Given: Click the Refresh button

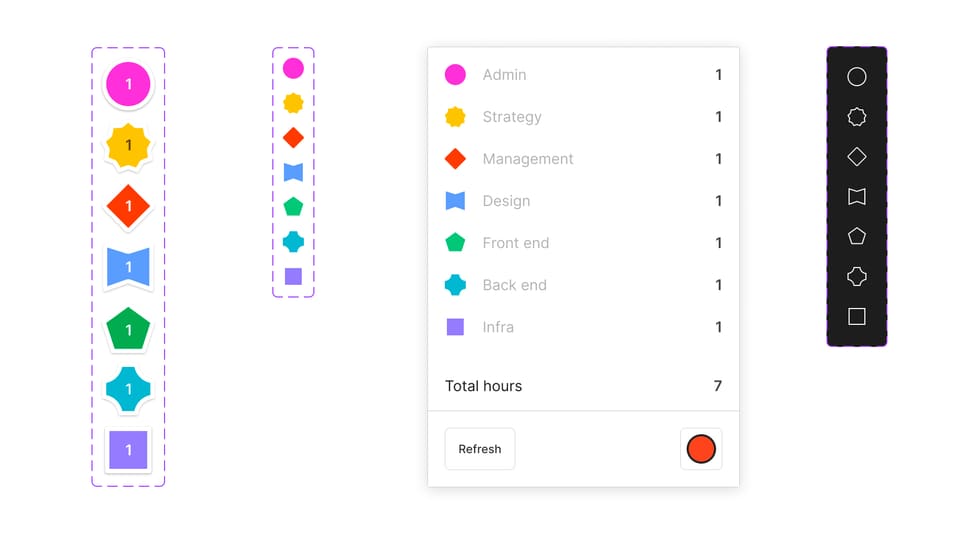Looking at the screenshot, I should (x=480, y=449).
